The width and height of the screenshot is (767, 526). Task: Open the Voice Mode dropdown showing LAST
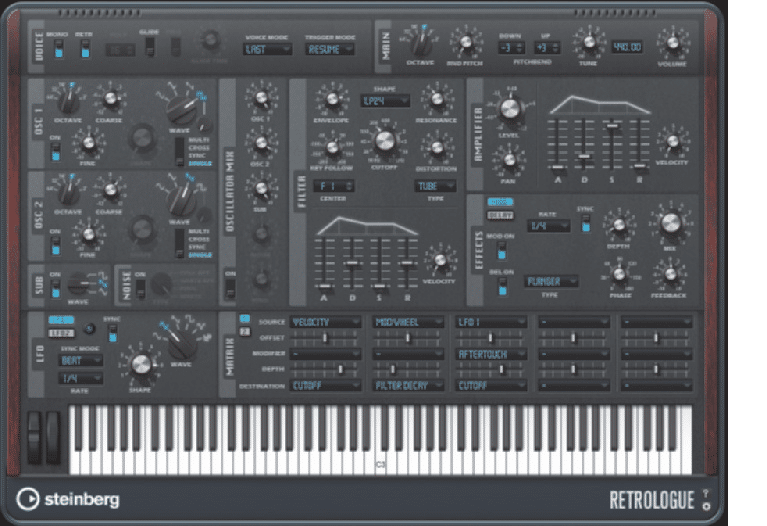pos(267,49)
